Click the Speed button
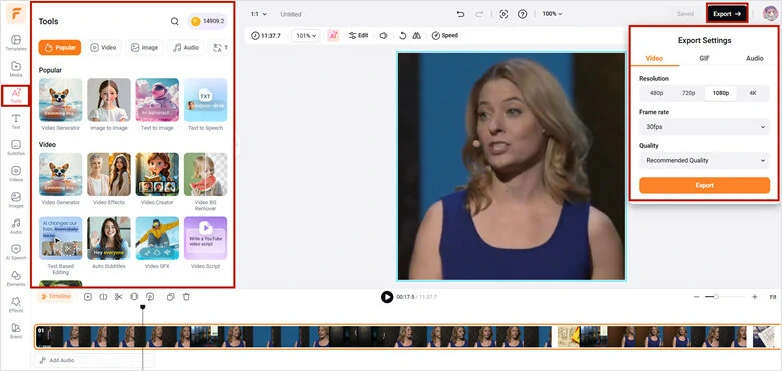782x371 pixels. tap(444, 35)
